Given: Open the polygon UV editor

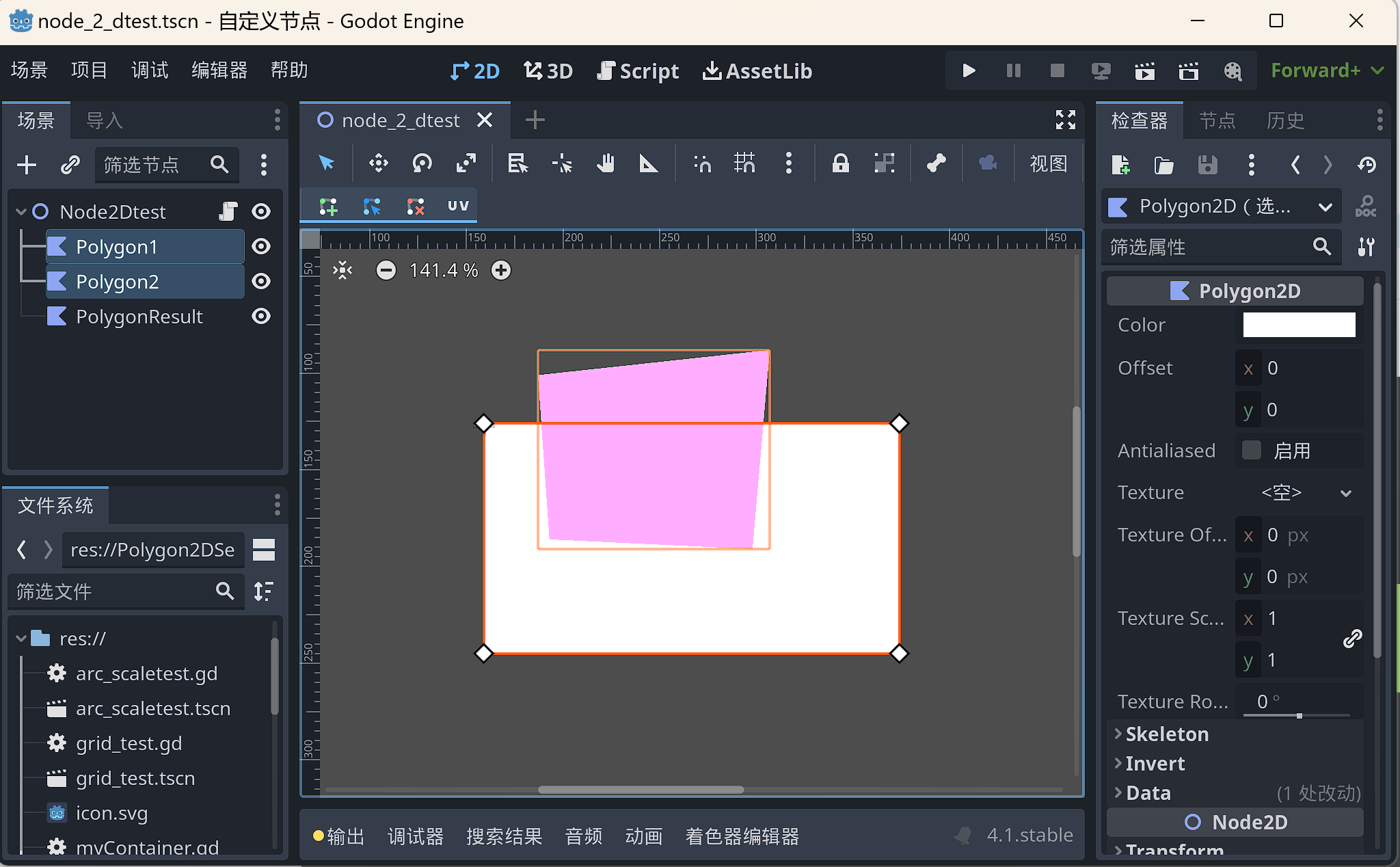Looking at the screenshot, I should pos(458,206).
